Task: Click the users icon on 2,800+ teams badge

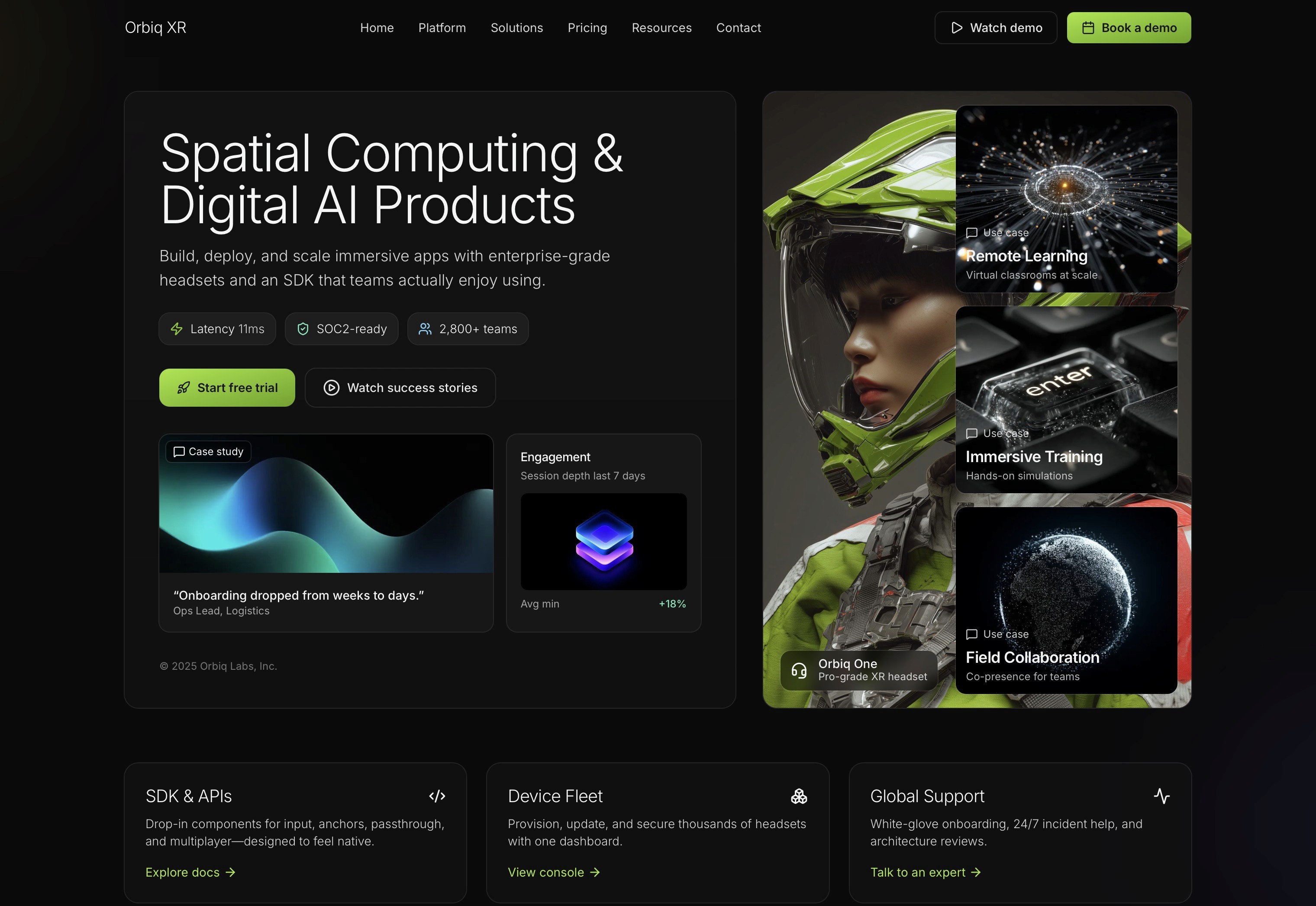Action: [425, 329]
